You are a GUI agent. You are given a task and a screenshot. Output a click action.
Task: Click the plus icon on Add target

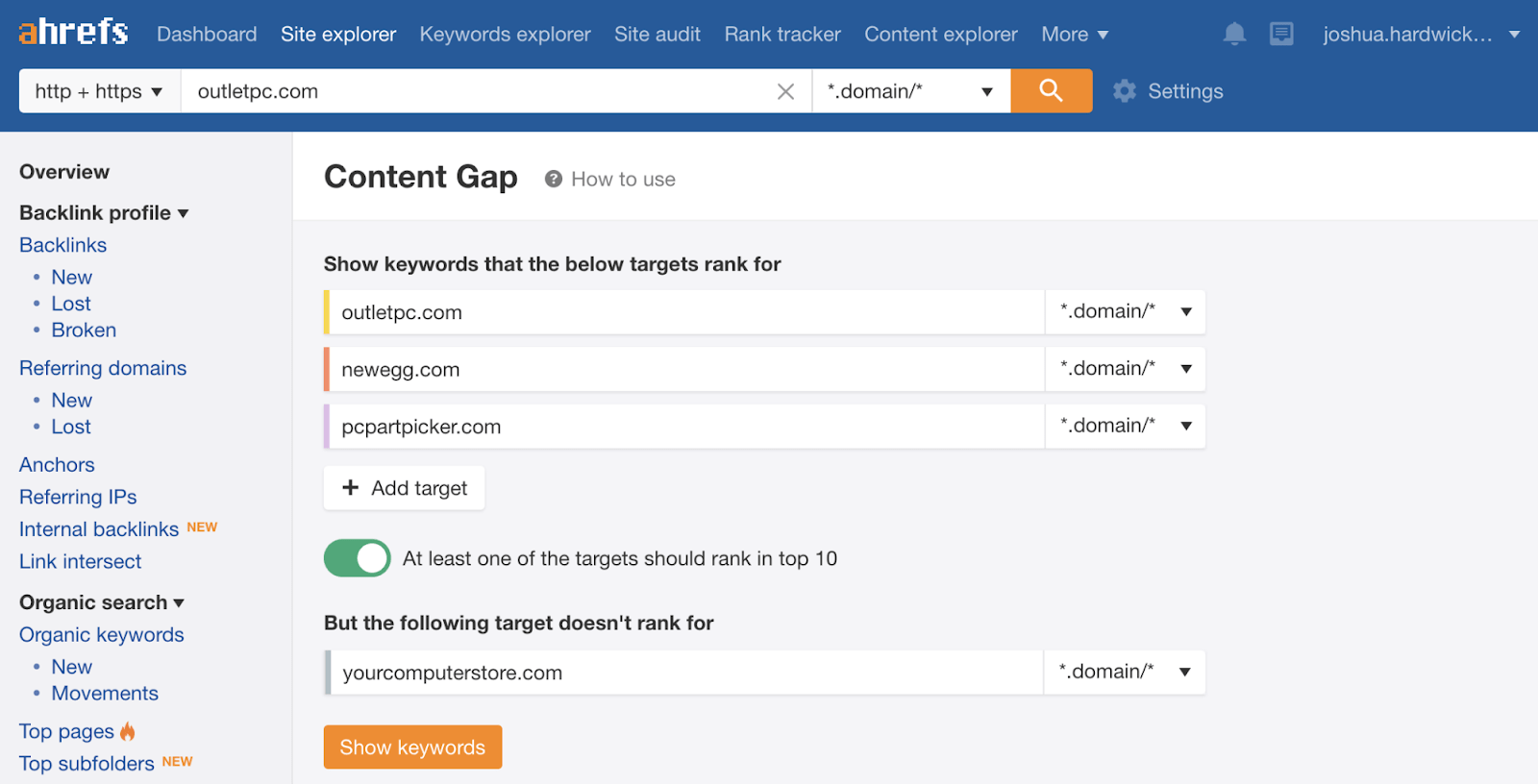(x=351, y=488)
